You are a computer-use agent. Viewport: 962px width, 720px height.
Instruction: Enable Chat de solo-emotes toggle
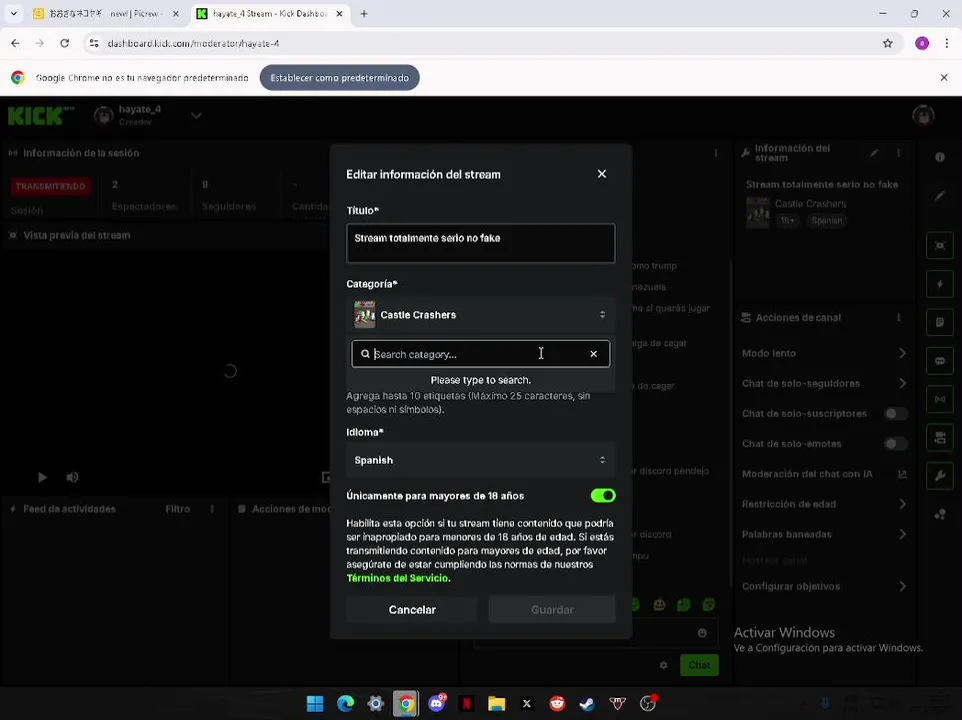[x=895, y=444]
